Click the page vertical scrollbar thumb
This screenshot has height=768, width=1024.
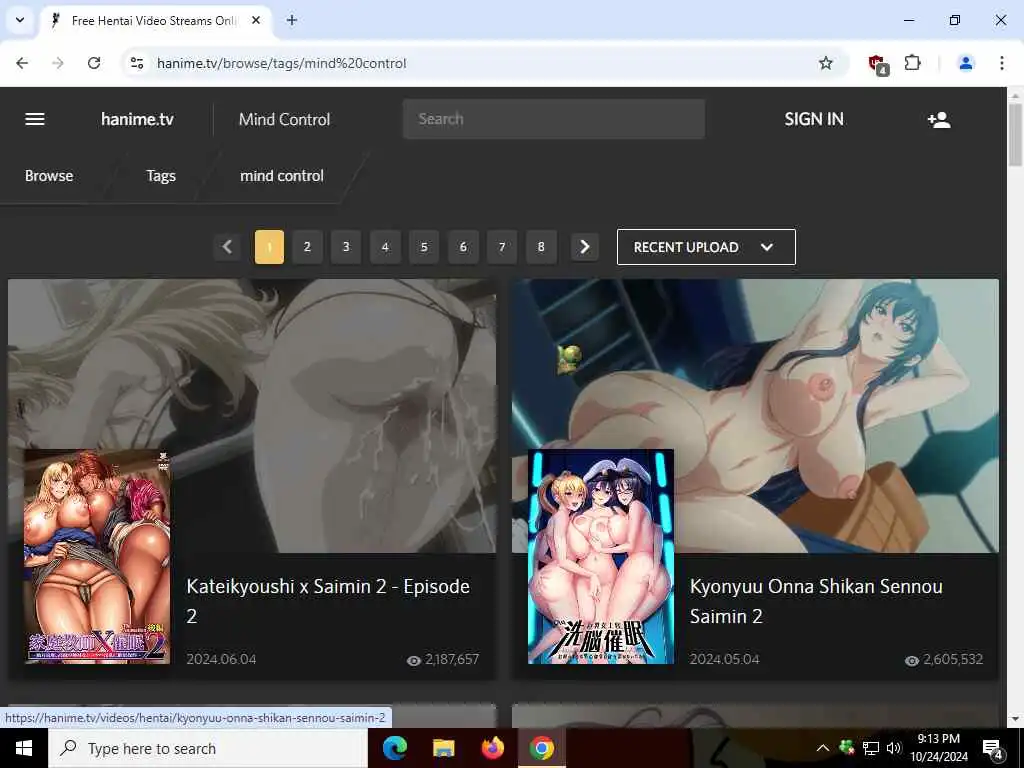click(1016, 135)
